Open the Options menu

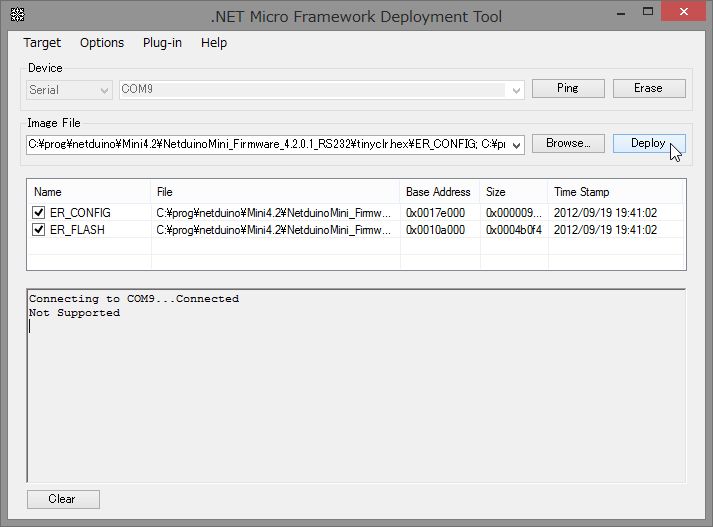[x=102, y=43]
